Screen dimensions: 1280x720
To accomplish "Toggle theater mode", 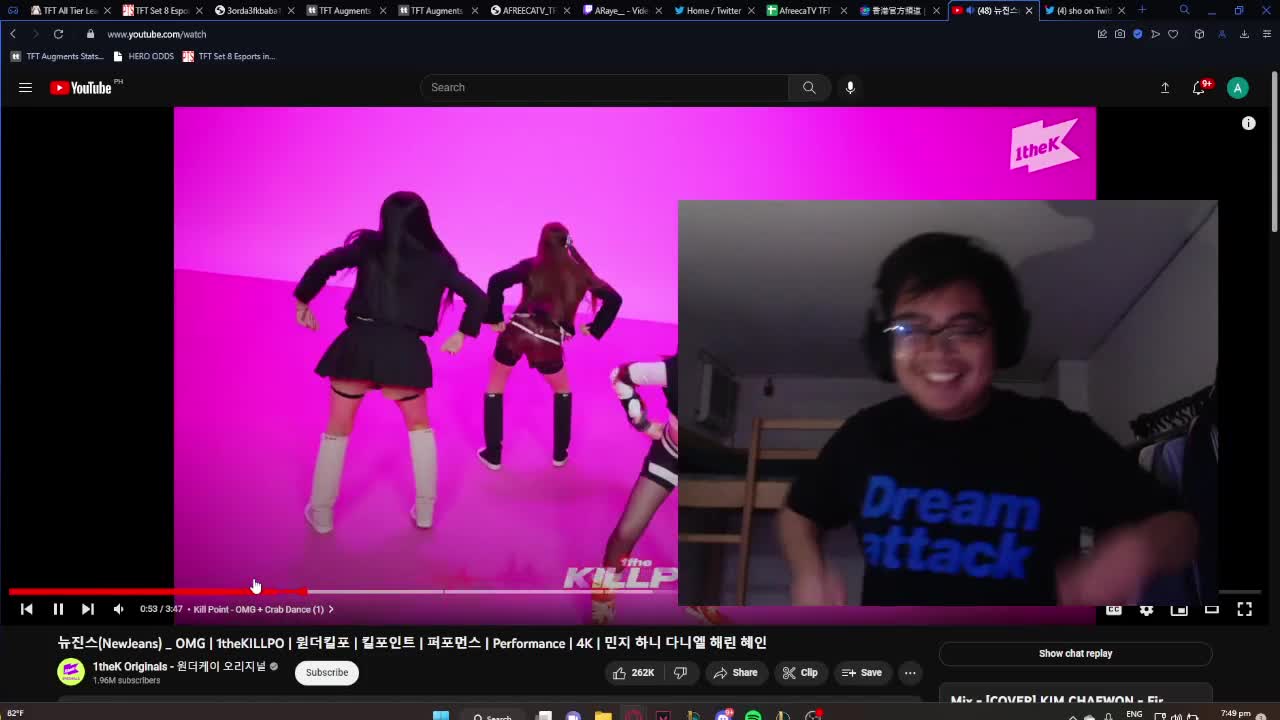I will [x=1211, y=609].
